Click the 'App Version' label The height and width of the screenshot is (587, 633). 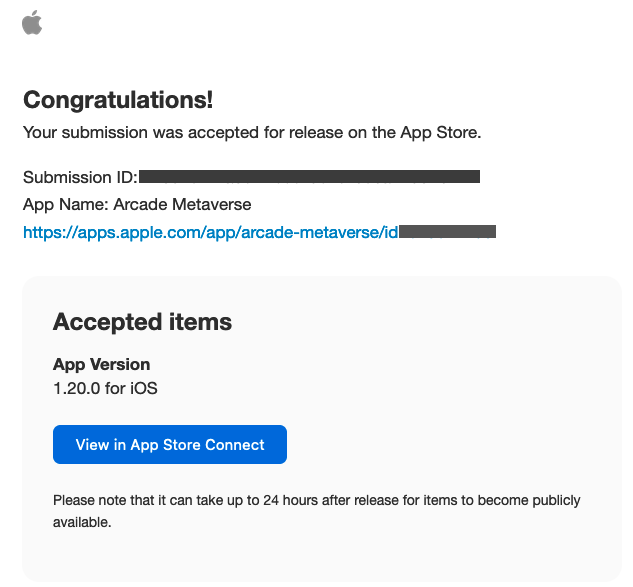(x=101, y=365)
